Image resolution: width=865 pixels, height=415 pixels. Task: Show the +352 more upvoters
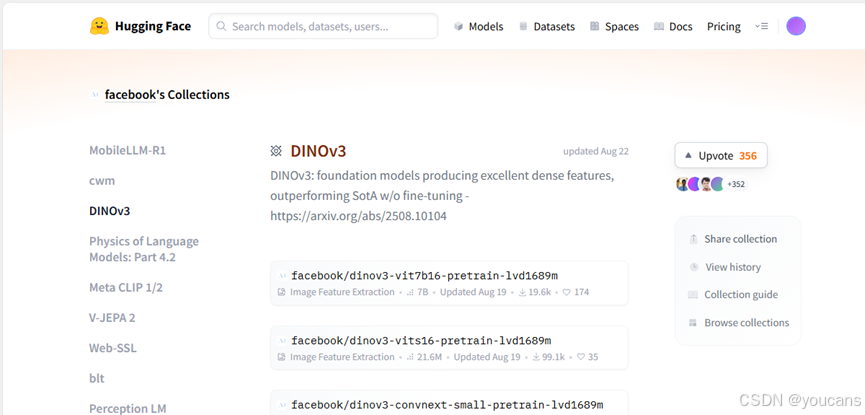click(736, 184)
